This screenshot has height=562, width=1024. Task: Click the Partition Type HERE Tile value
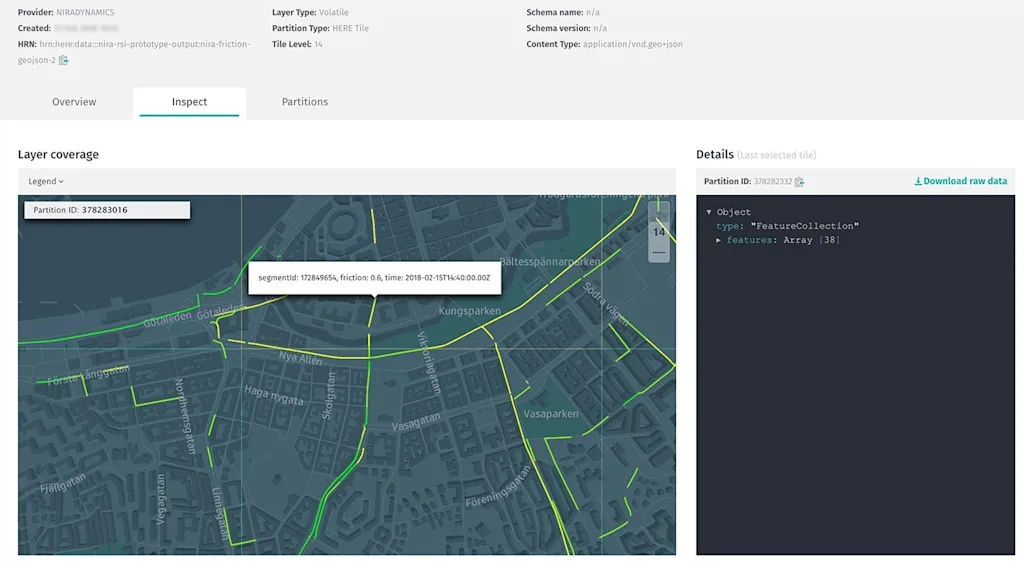(351, 28)
